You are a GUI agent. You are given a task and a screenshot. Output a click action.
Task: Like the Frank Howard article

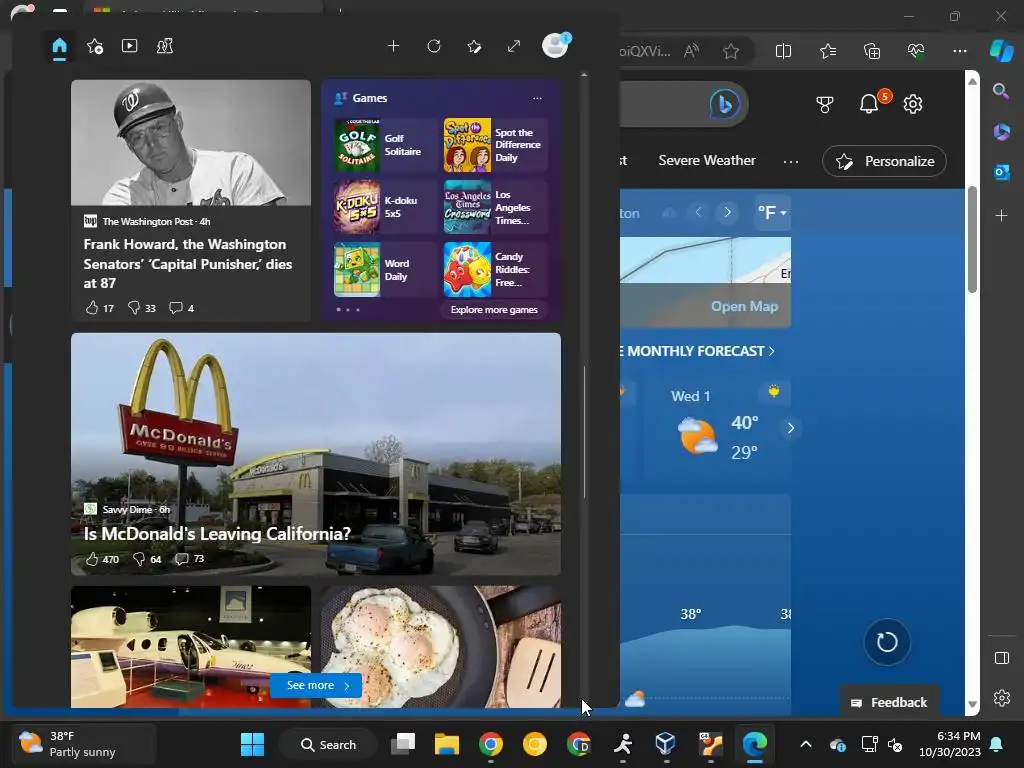coord(99,308)
